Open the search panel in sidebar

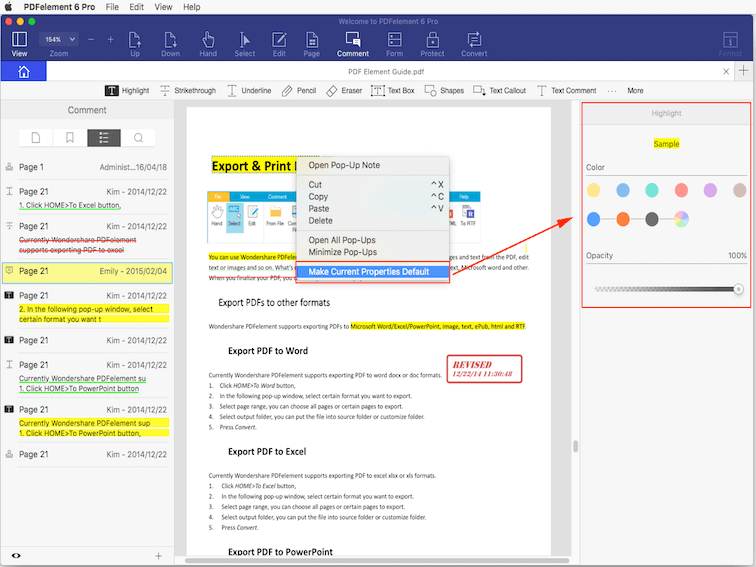click(138, 138)
